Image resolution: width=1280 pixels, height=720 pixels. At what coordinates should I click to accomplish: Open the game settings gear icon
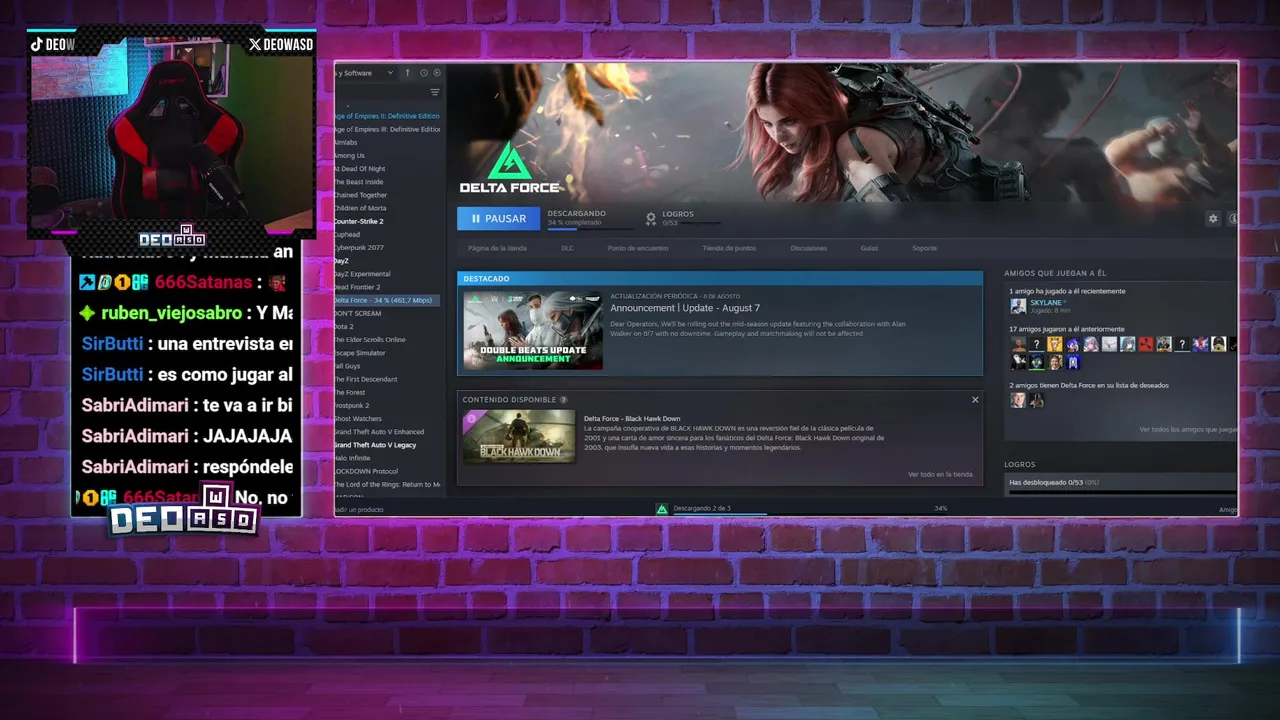coord(1213,218)
